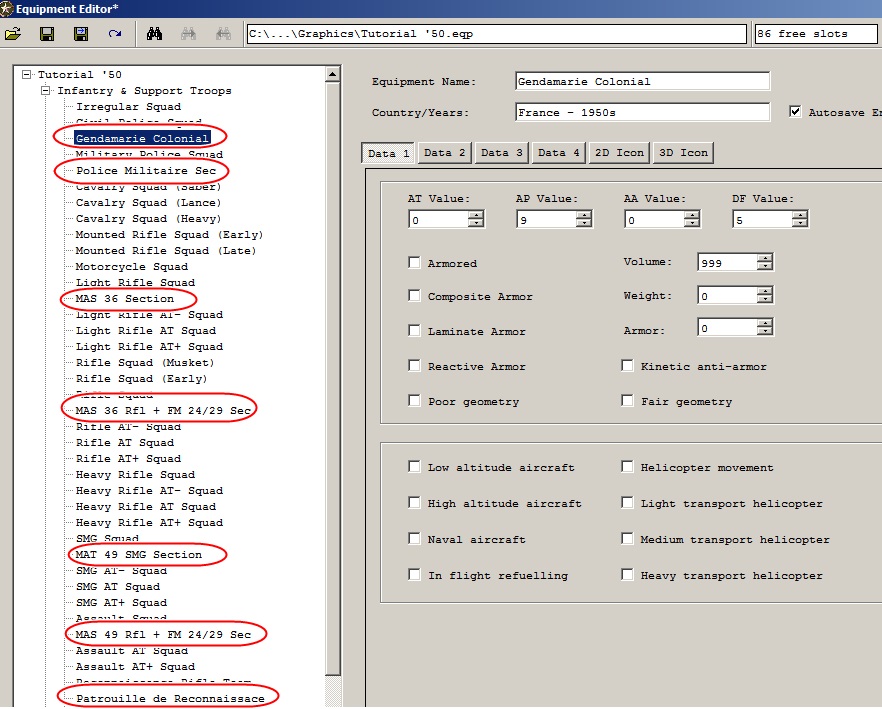Select MAS 36 Rfl + FM 24/29 Sec
Screen dimensions: 882x709
point(163,410)
